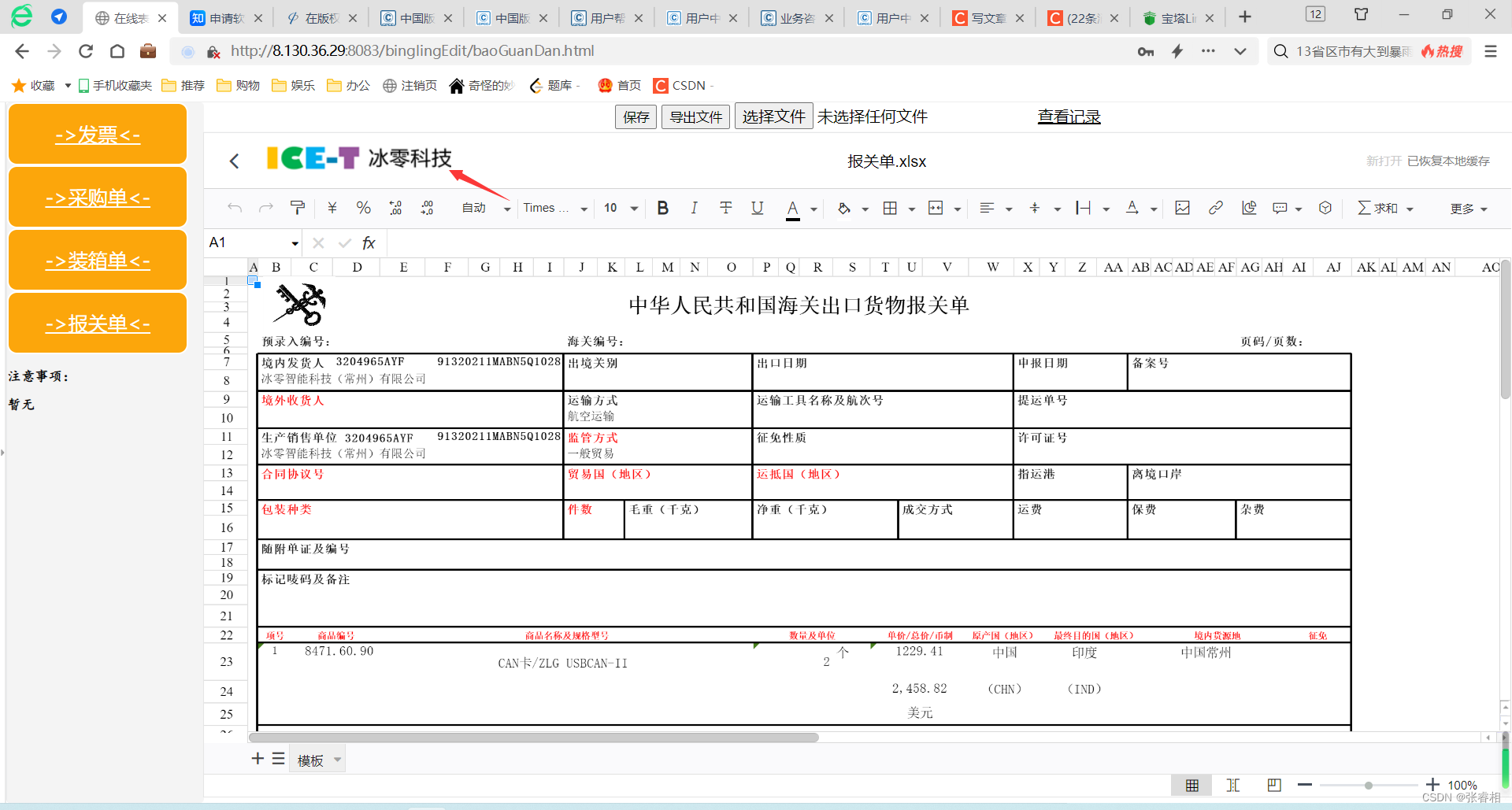The image size is (1512, 810).
Task: Click the Insert Image icon
Action: click(x=1182, y=208)
